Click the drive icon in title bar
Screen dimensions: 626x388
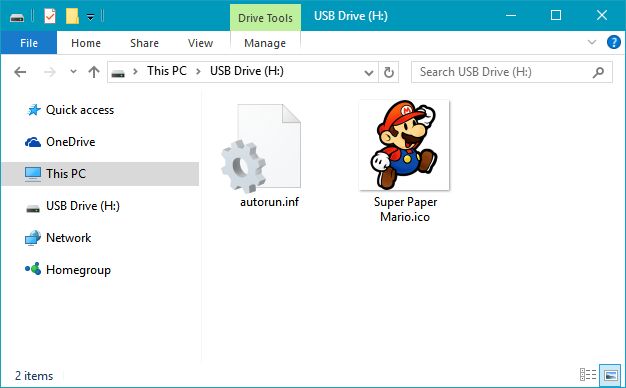click(17, 17)
